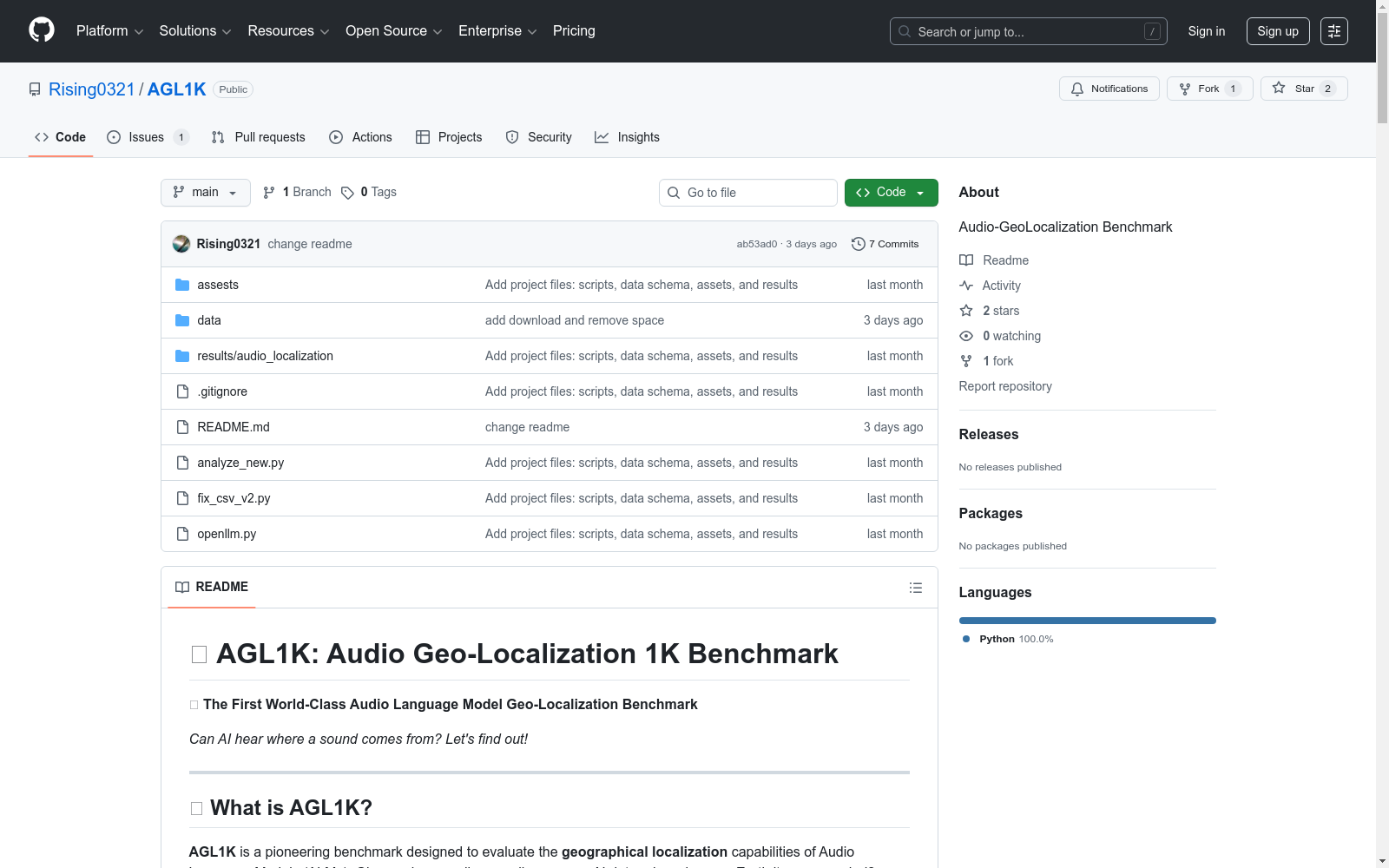The height and width of the screenshot is (868, 1389).
Task: Switch to the Issues tab
Action: pos(148,137)
